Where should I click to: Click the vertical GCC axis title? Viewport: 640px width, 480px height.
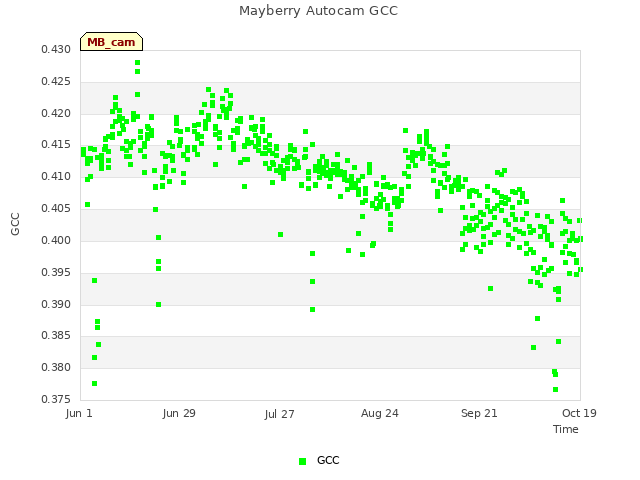click(16, 224)
